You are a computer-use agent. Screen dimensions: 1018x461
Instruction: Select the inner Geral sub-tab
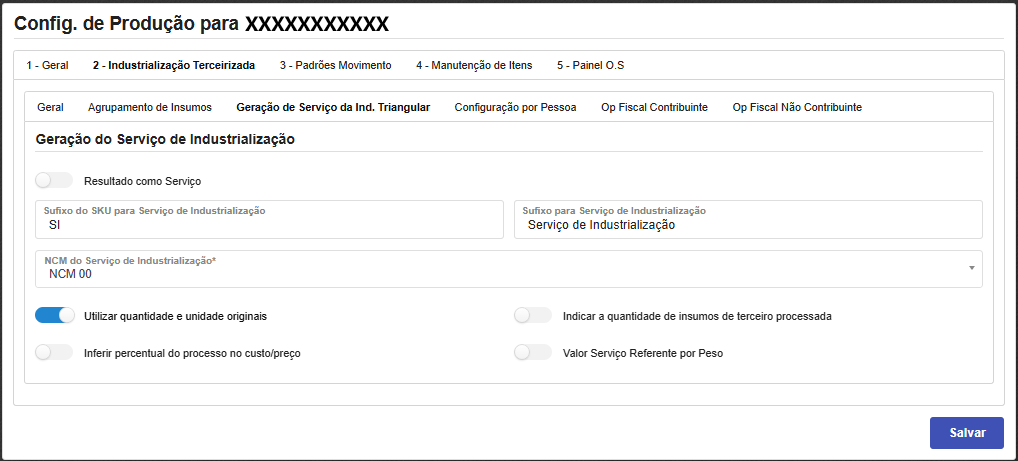50,107
